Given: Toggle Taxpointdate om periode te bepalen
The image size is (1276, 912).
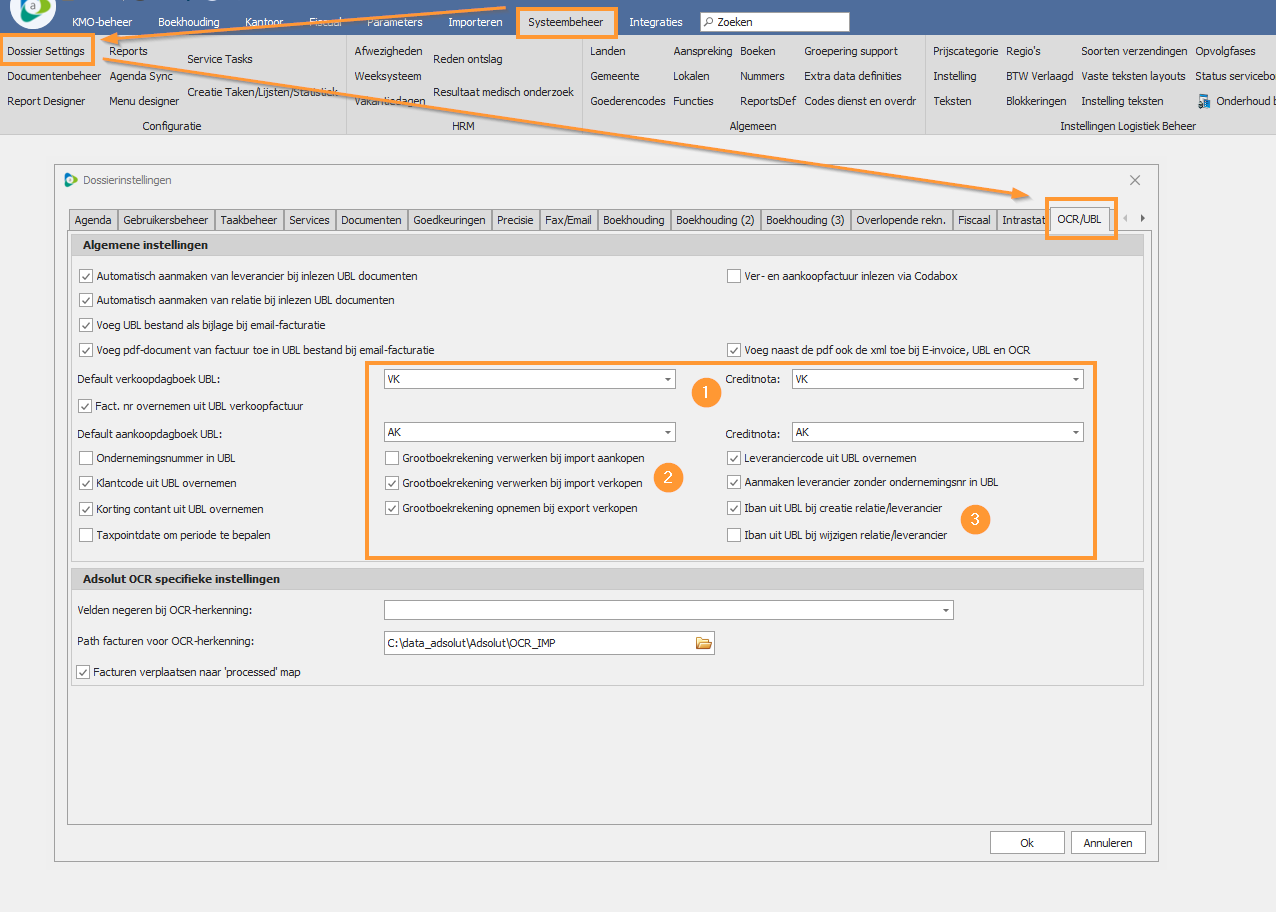Looking at the screenshot, I should [86, 535].
